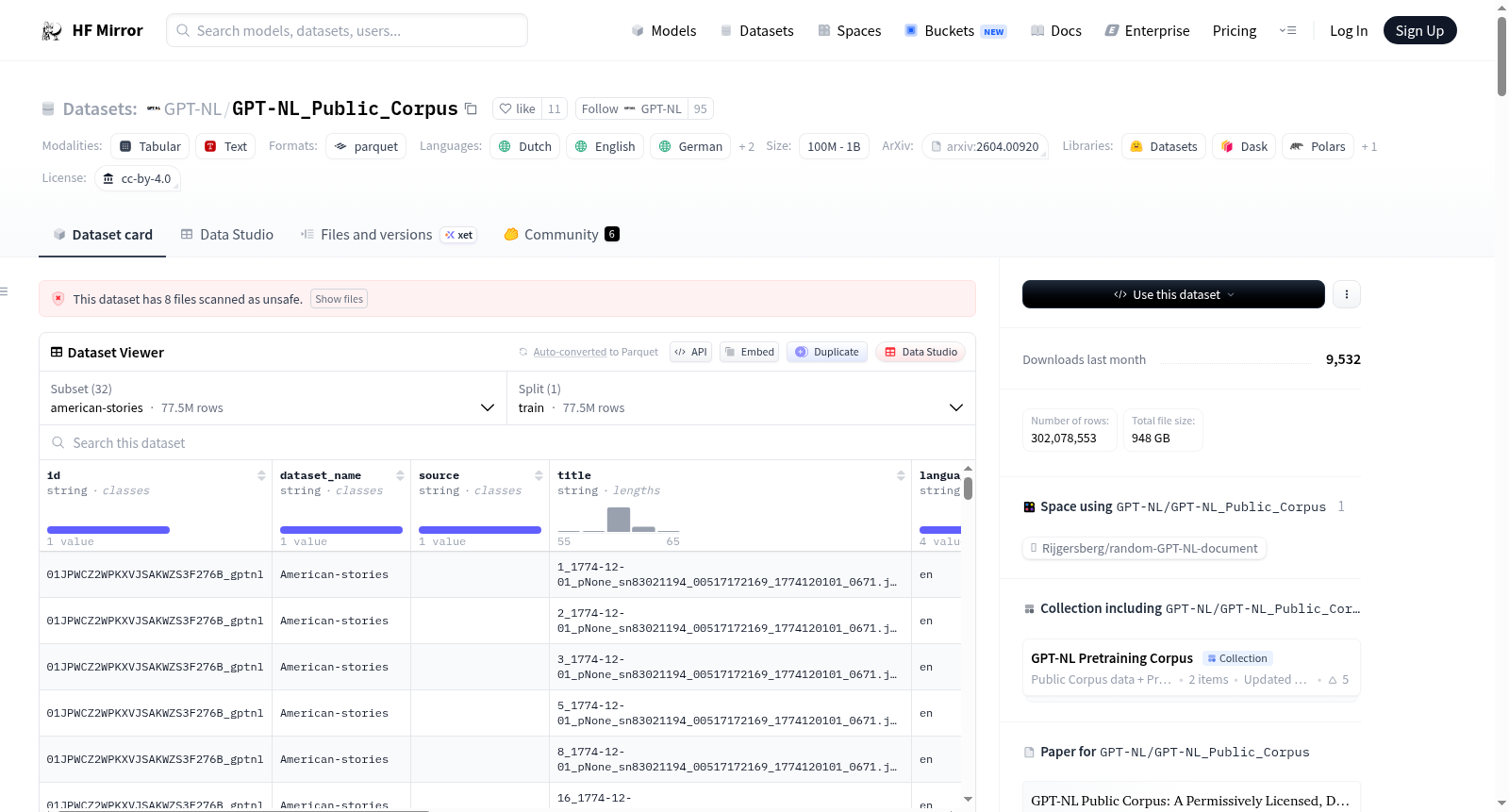The width and height of the screenshot is (1509, 812).
Task: Open the Use this dataset dropdown
Action: [x=1173, y=294]
